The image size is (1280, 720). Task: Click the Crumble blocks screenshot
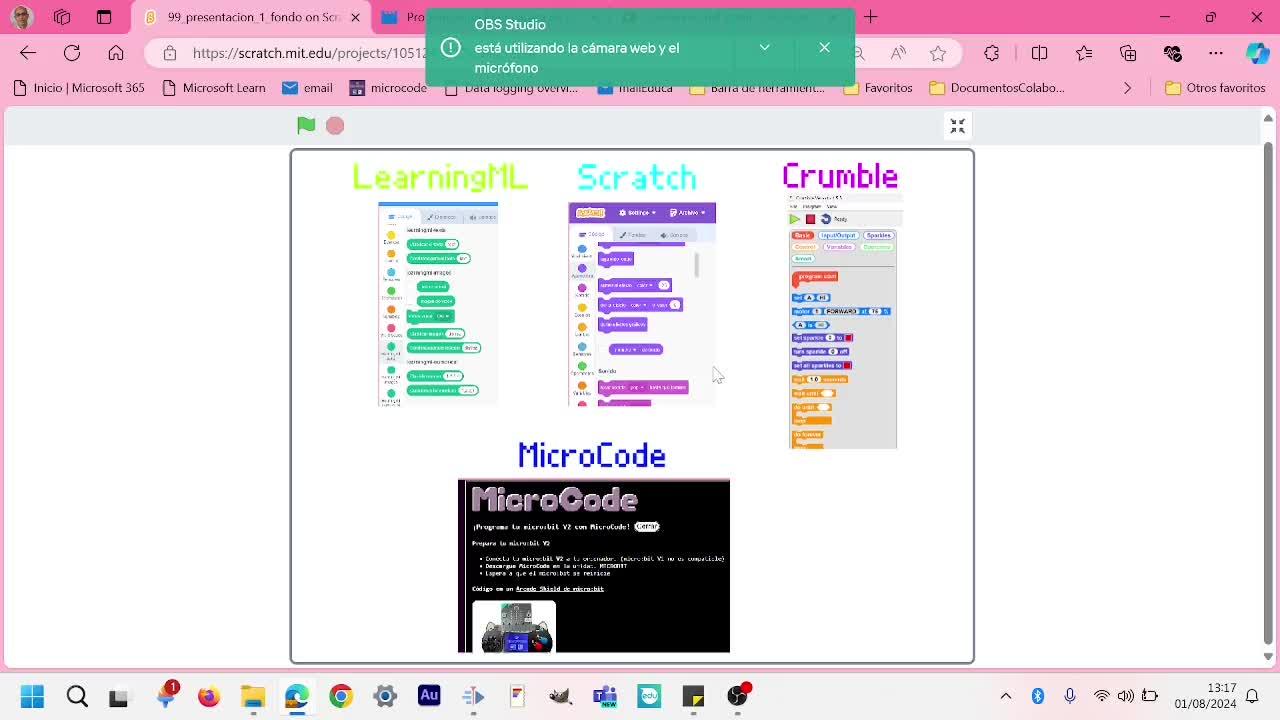pyautogui.click(x=843, y=322)
